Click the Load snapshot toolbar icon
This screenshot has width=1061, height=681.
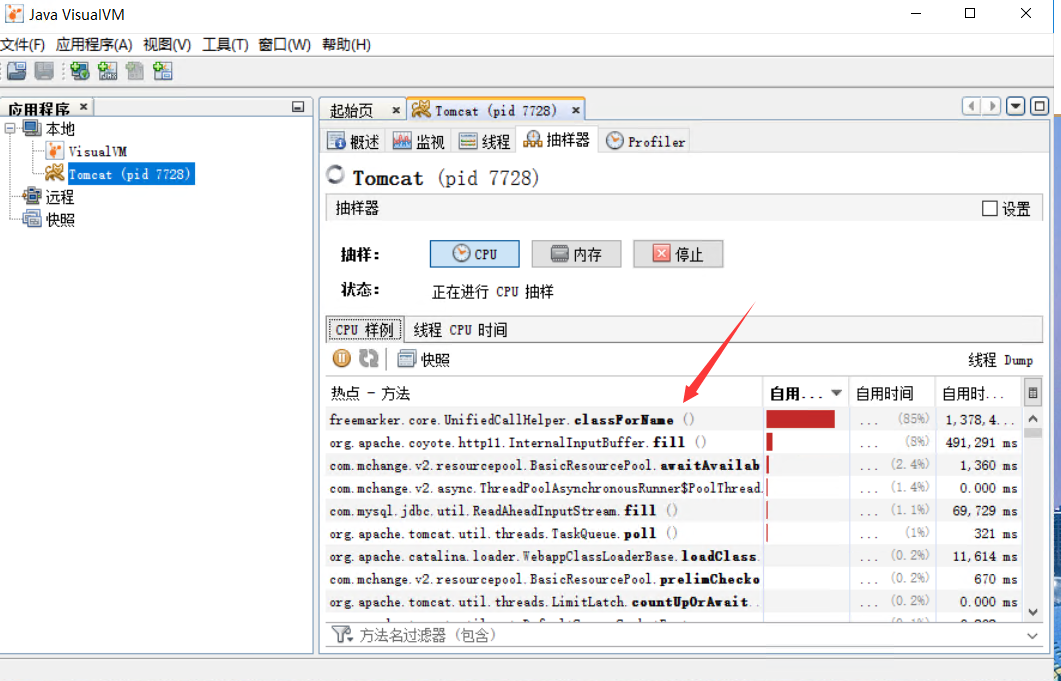pyautogui.click(x=16, y=70)
